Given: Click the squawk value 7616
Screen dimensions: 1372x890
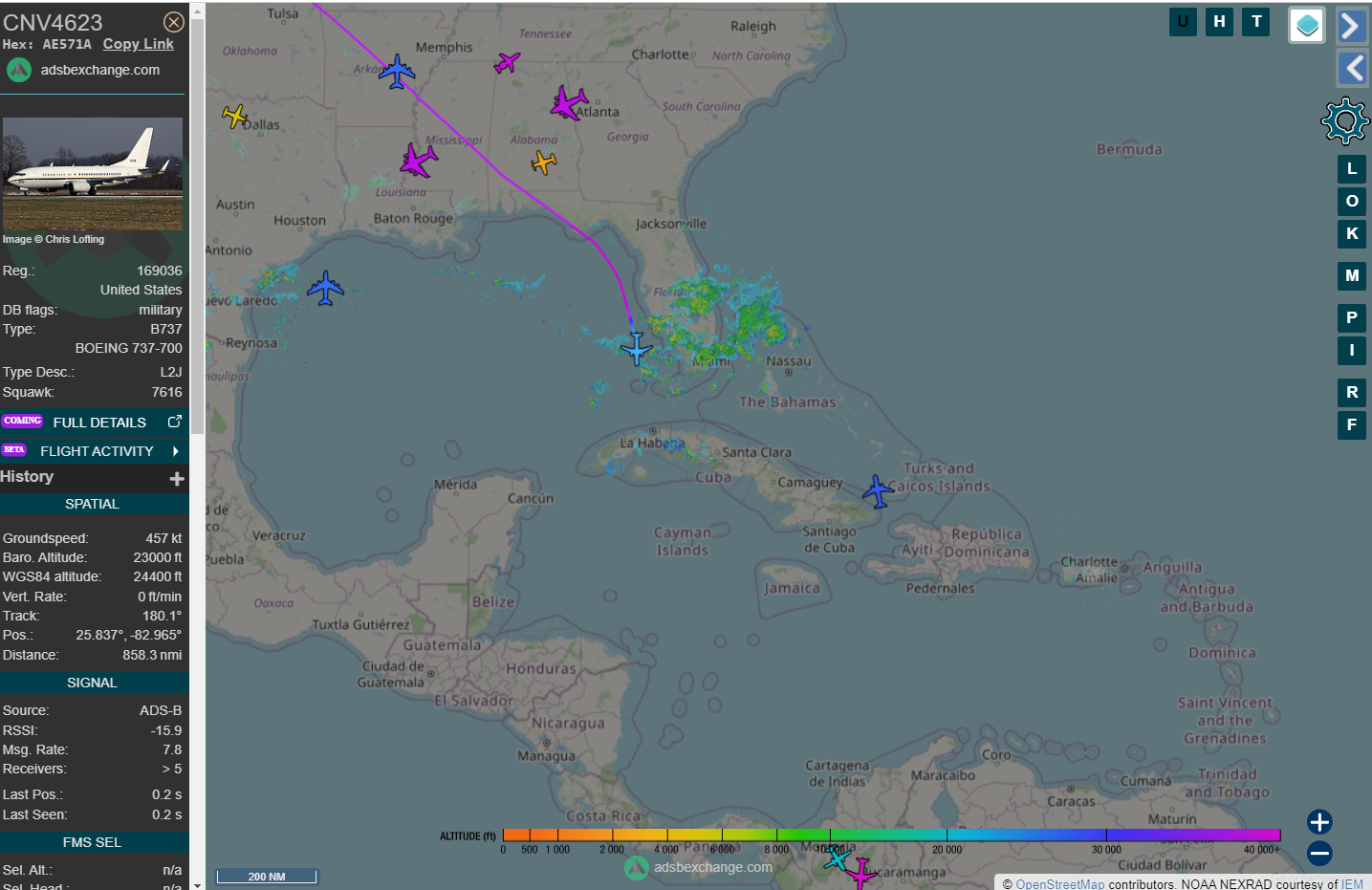Looking at the screenshot, I should (166, 392).
